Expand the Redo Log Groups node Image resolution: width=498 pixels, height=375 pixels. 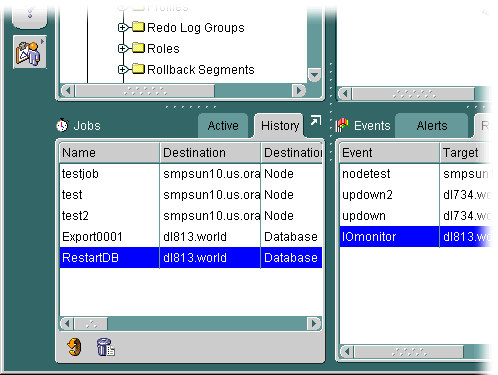122,28
